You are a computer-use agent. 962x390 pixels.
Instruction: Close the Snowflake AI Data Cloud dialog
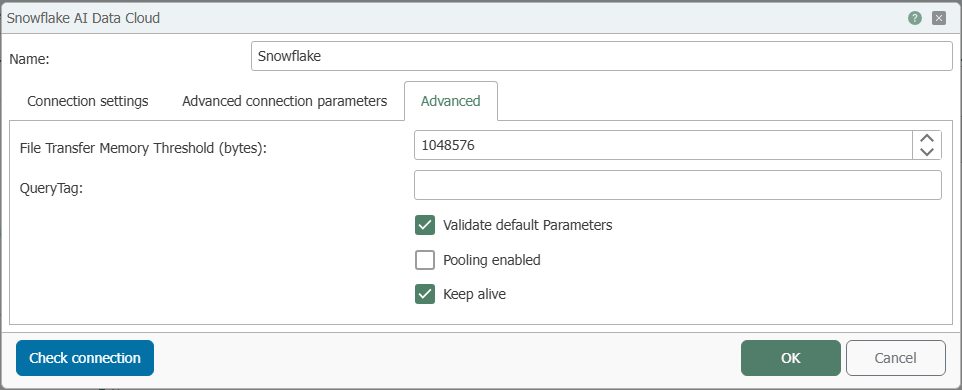tap(939, 18)
